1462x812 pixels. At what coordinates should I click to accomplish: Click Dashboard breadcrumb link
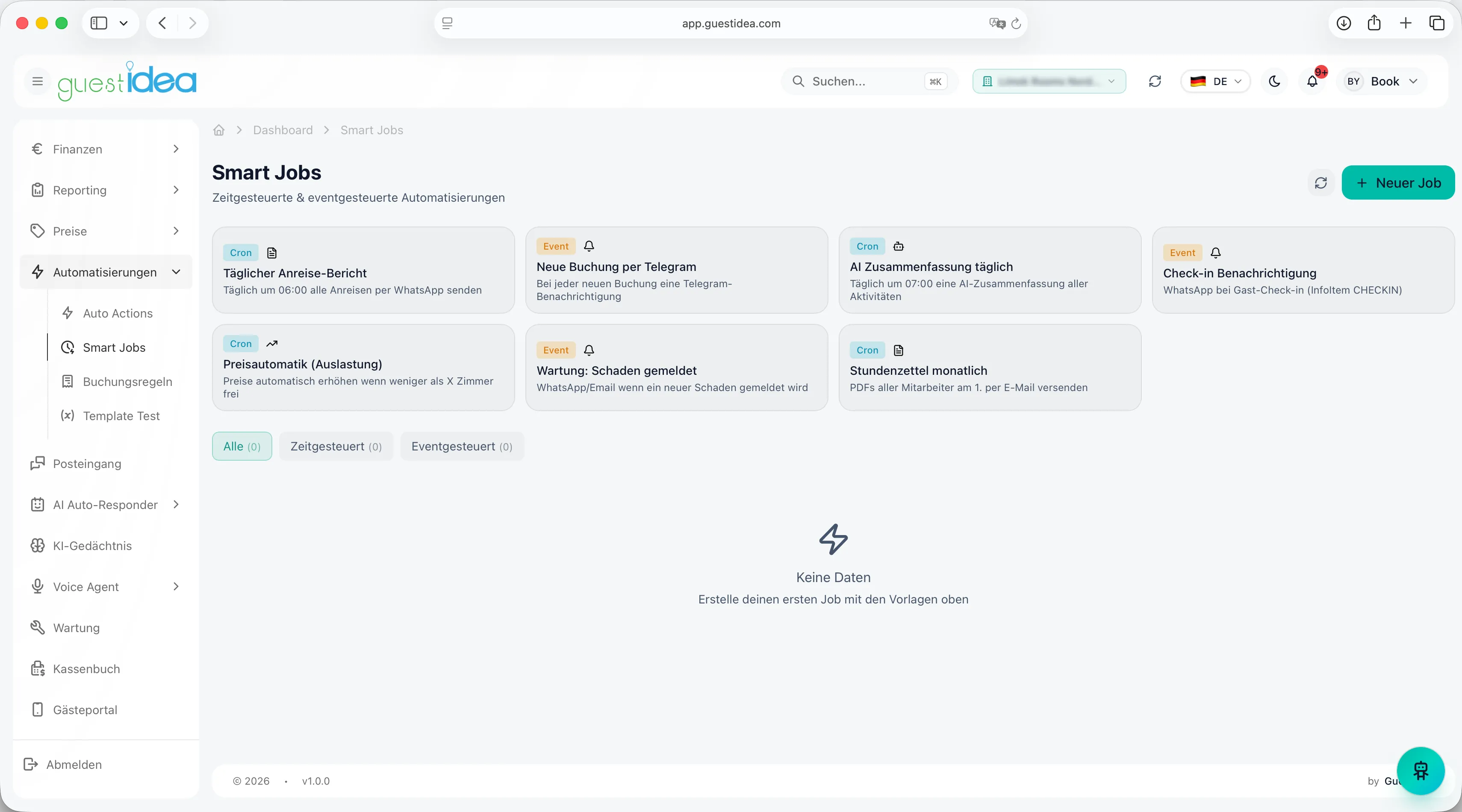[283, 130]
